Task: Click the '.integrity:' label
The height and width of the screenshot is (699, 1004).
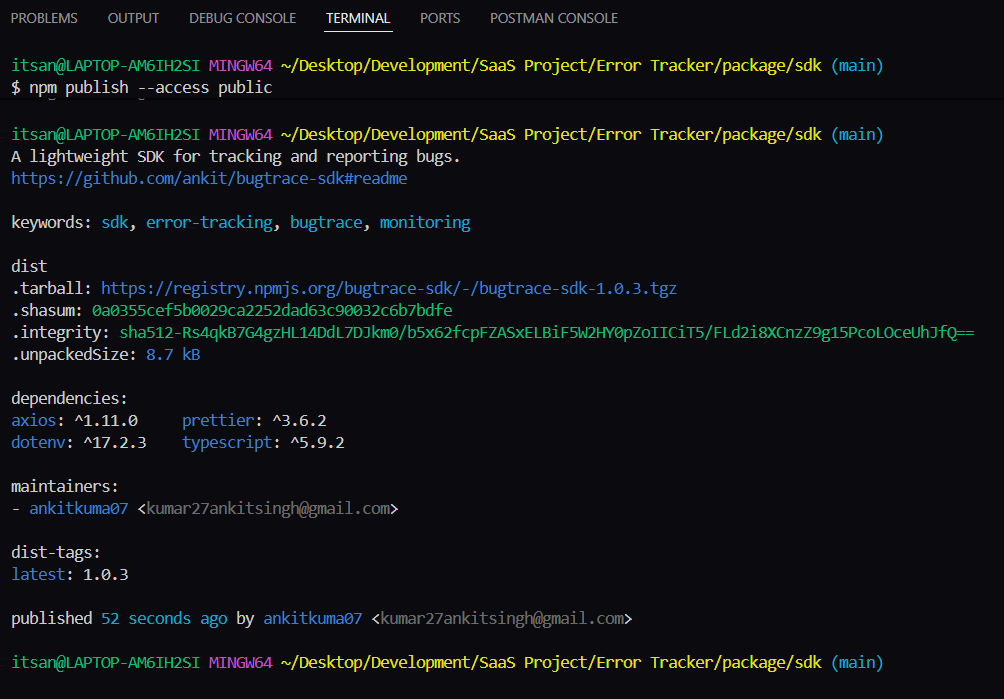Action: pos(60,333)
